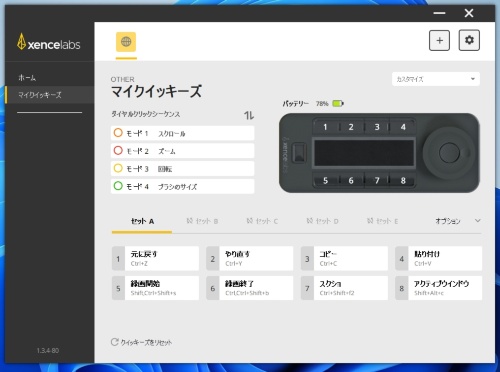Edit key 5 録画開始 assignment
Image resolution: width=500 pixels, height=372 pixels.
pyautogui.click(x=155, y=288)
